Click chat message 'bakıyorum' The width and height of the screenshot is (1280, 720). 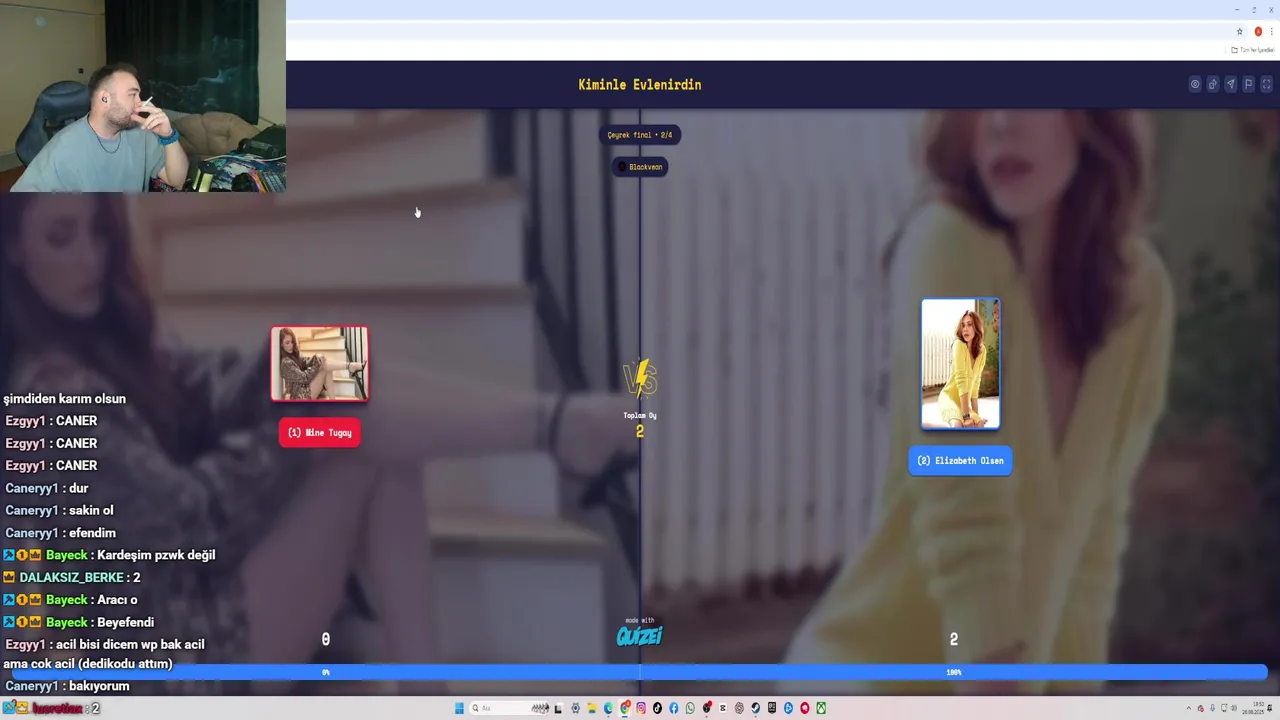tap(67, 686)
